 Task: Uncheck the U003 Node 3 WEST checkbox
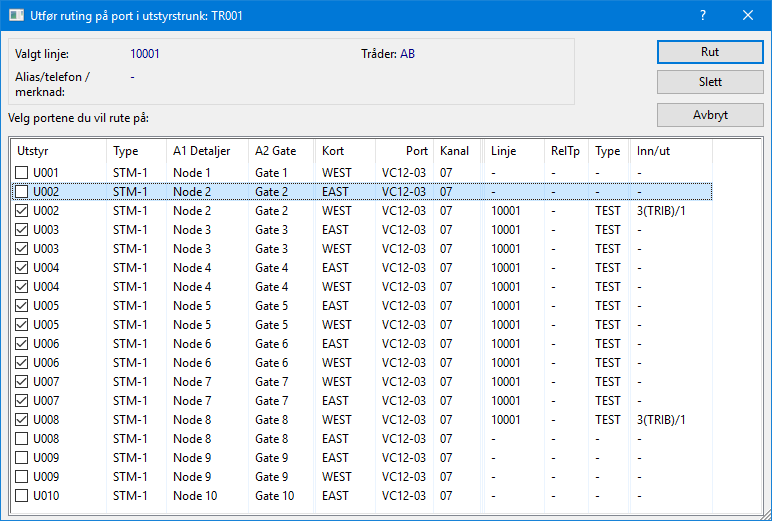(22, 249)
